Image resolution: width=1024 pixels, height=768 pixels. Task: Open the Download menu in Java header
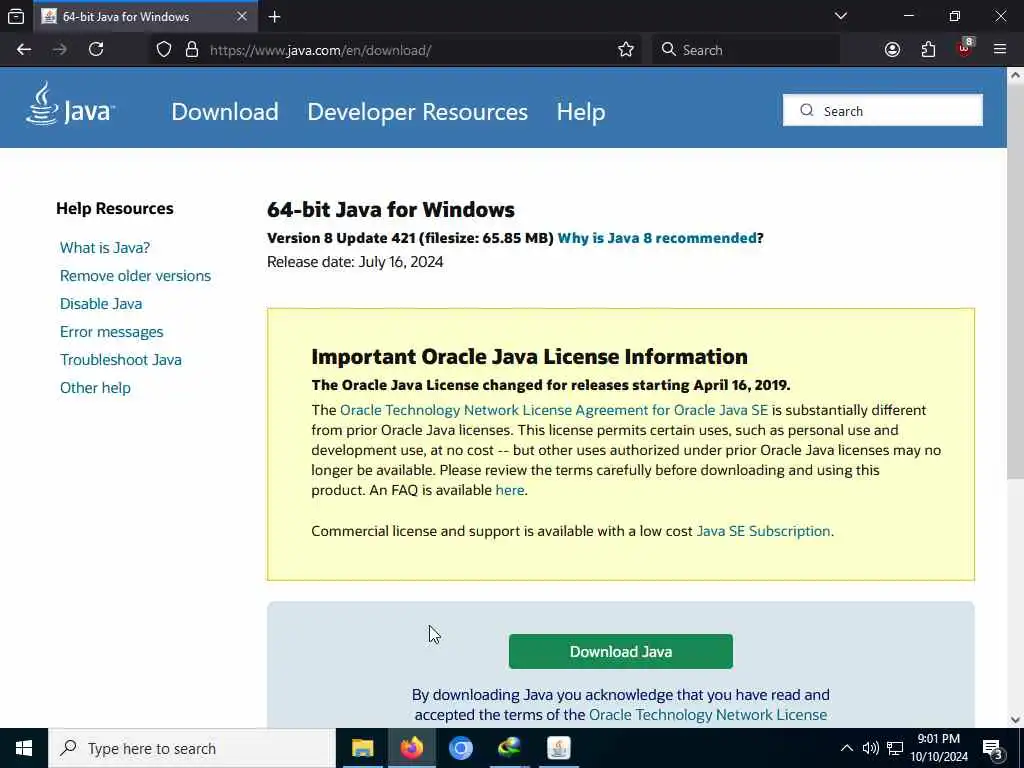[x=225, y=112]
